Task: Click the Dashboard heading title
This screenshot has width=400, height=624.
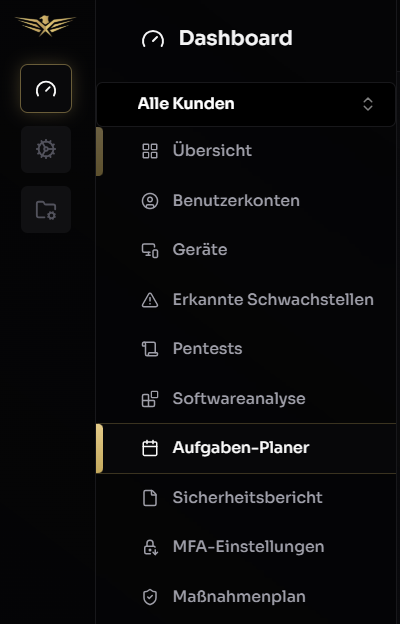Action: point(236,38)
